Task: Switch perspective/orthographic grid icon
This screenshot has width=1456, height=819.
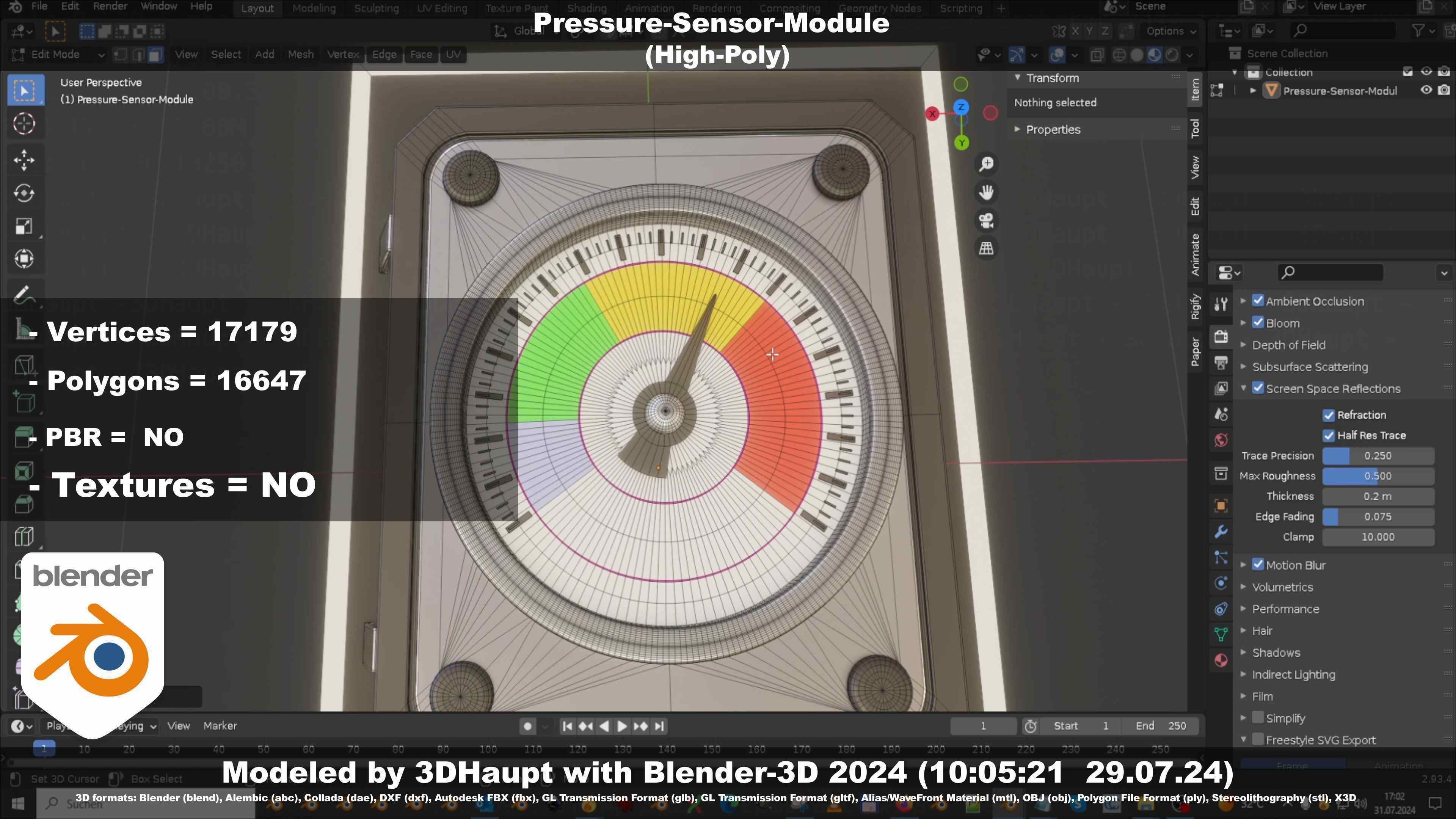Action: pyautogui.click(x=986, y=248)
